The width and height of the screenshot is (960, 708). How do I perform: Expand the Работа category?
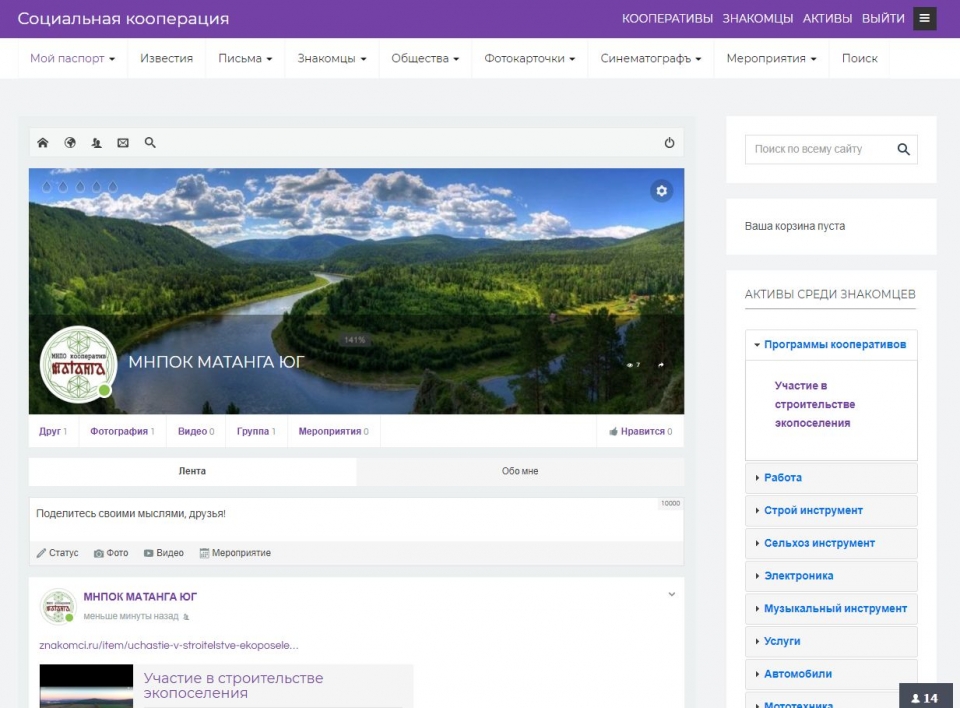[x=831, y=478]
